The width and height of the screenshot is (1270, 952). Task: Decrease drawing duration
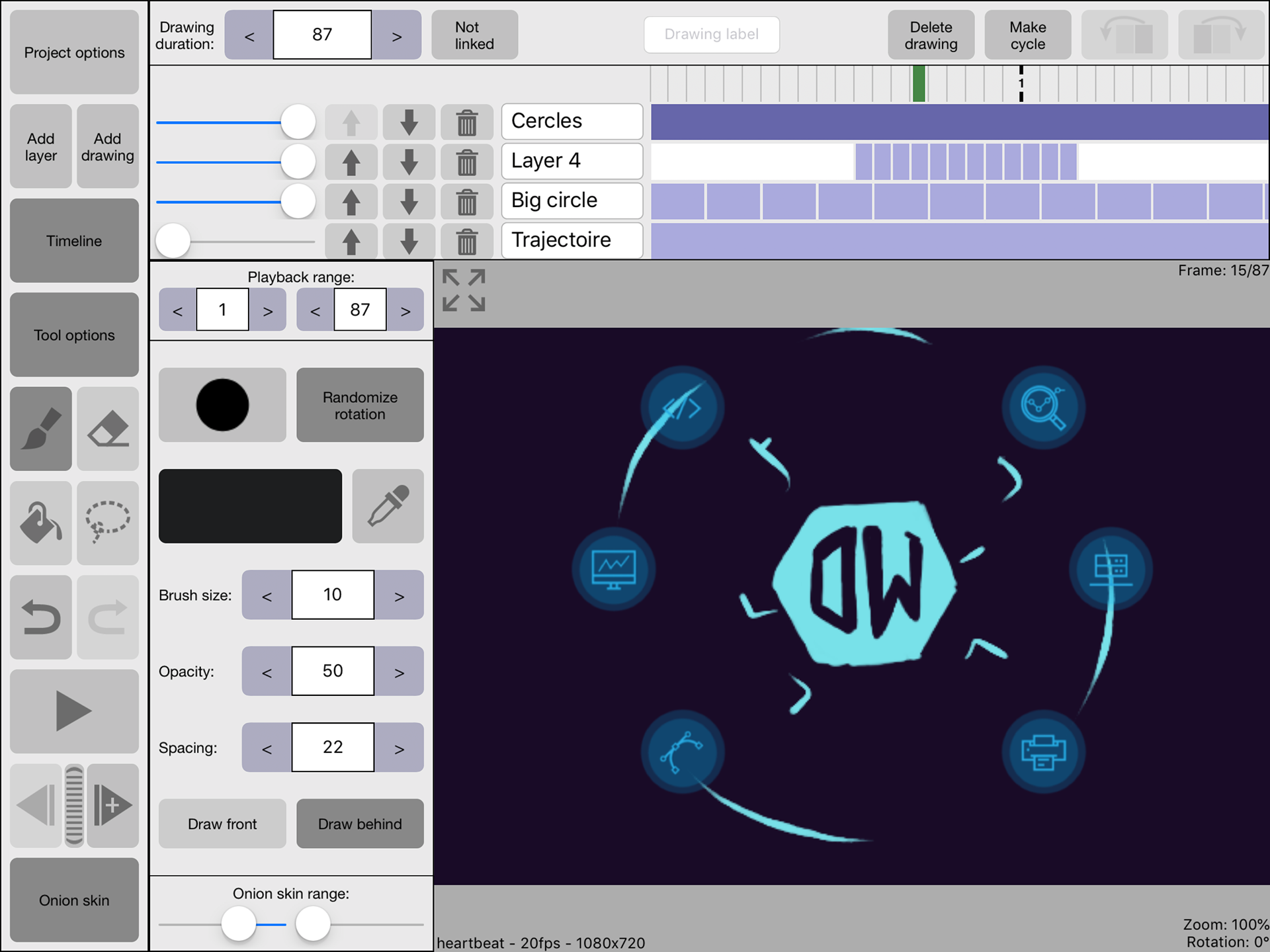(249, 35)
